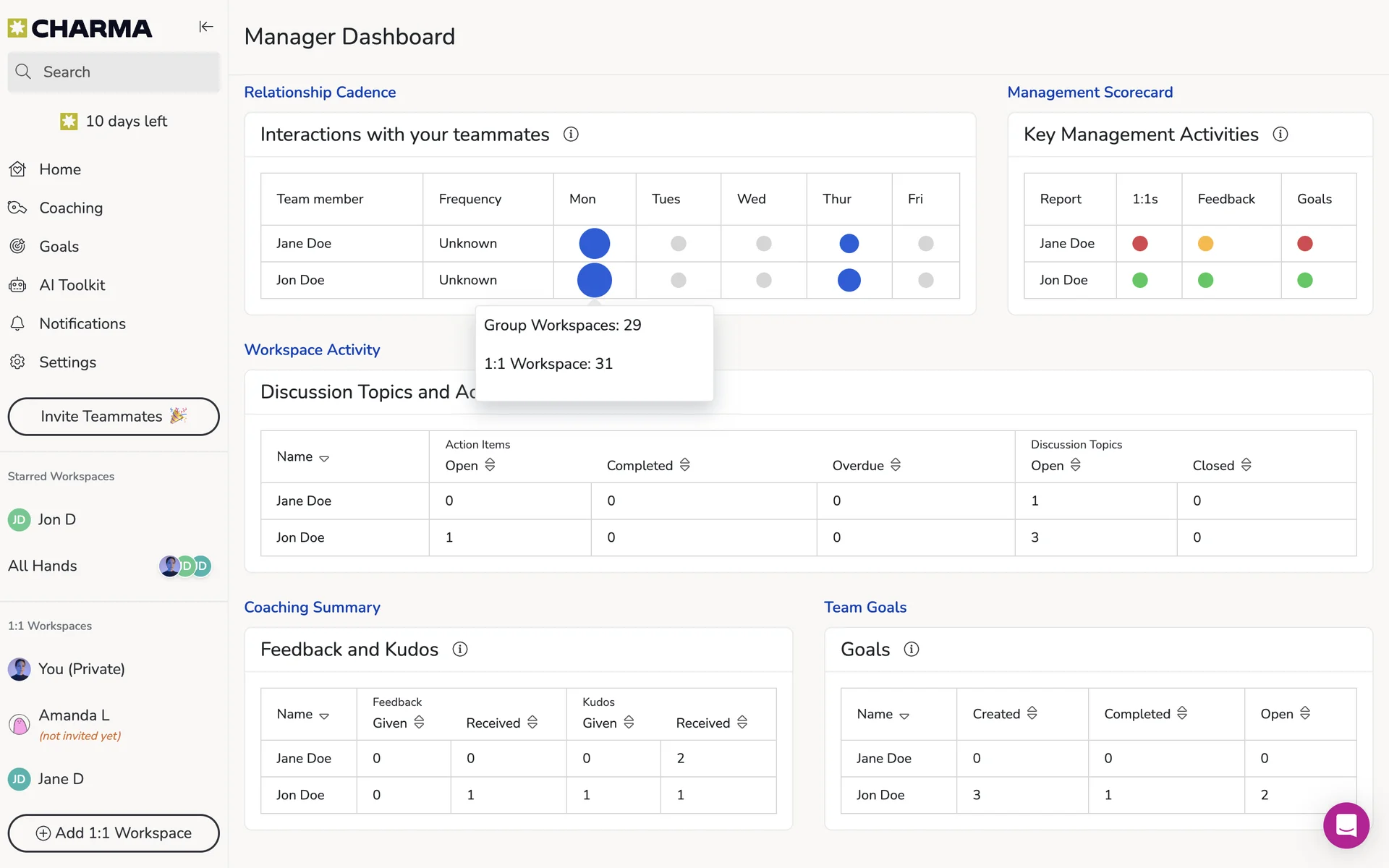The width and height of the screenshot is (1389, 868).
Task: Open Coaching in the sidebar menu
Action: pyautogui.click(x=71, y=208)
